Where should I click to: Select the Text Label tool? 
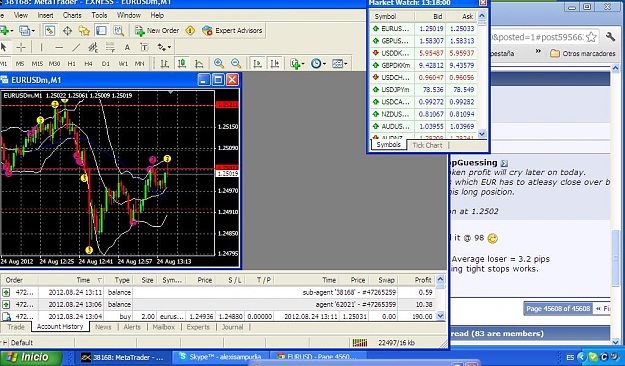click(x=144, y=47)
